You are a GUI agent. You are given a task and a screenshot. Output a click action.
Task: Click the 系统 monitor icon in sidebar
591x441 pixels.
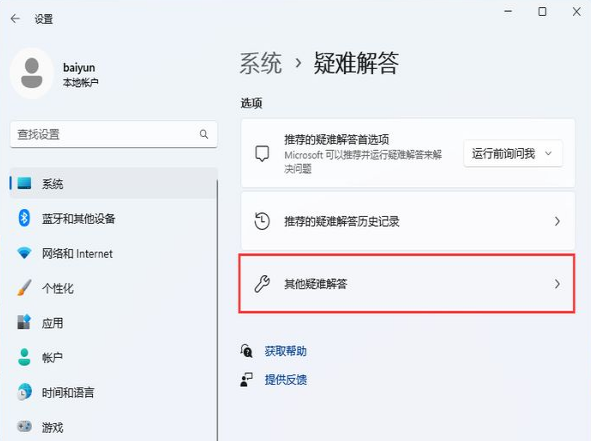point(24,184)
